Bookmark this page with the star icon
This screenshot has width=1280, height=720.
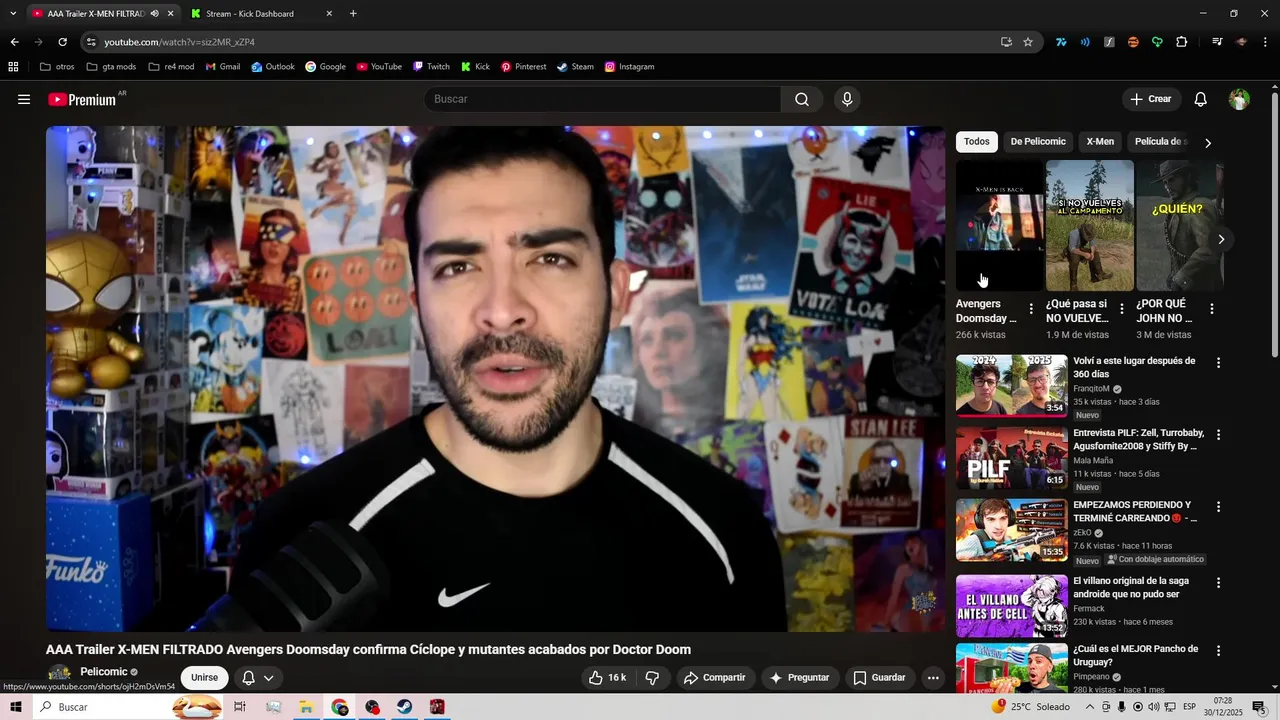(1027, 42)
